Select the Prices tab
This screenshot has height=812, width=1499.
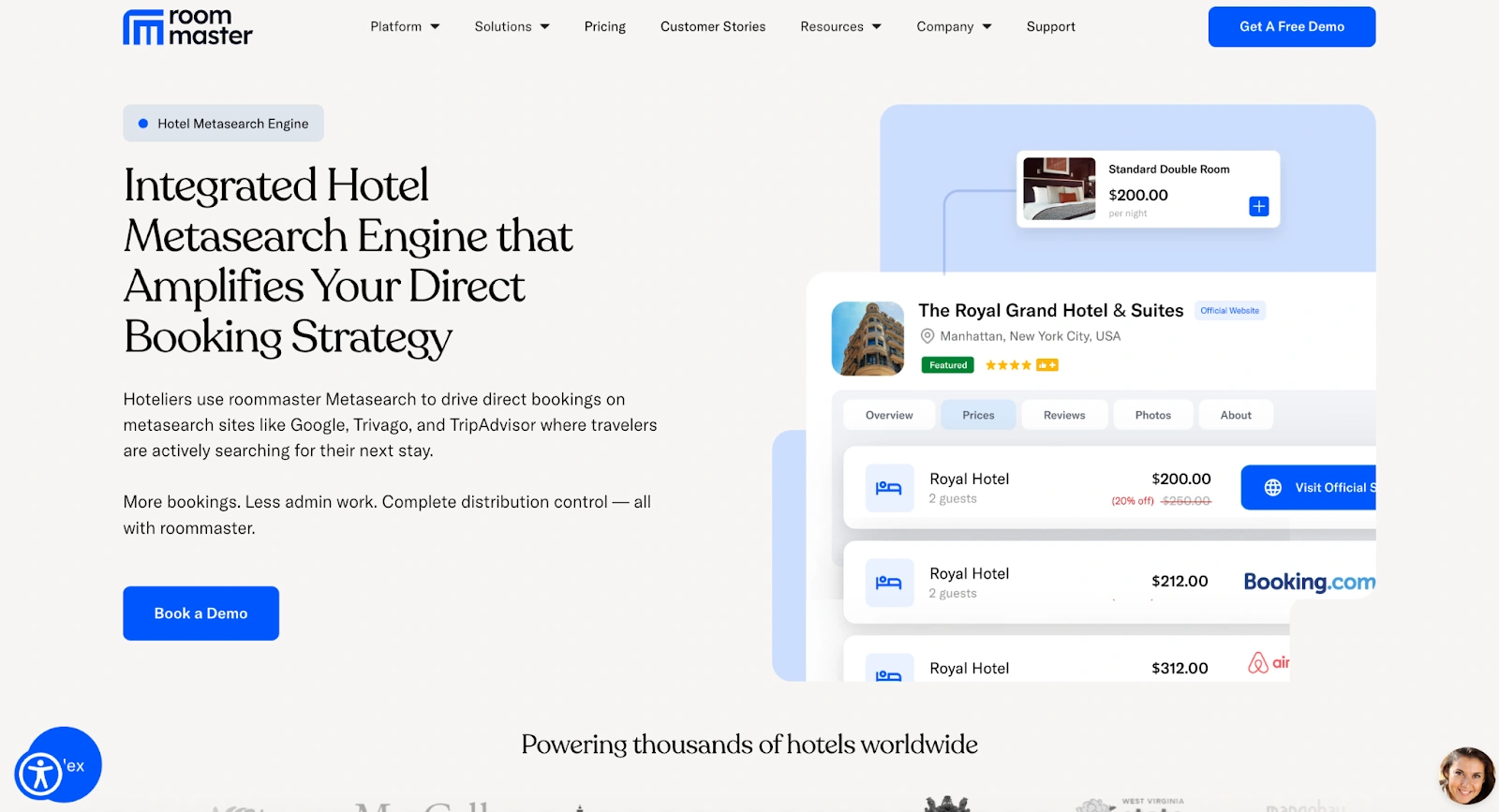point(978,415)
